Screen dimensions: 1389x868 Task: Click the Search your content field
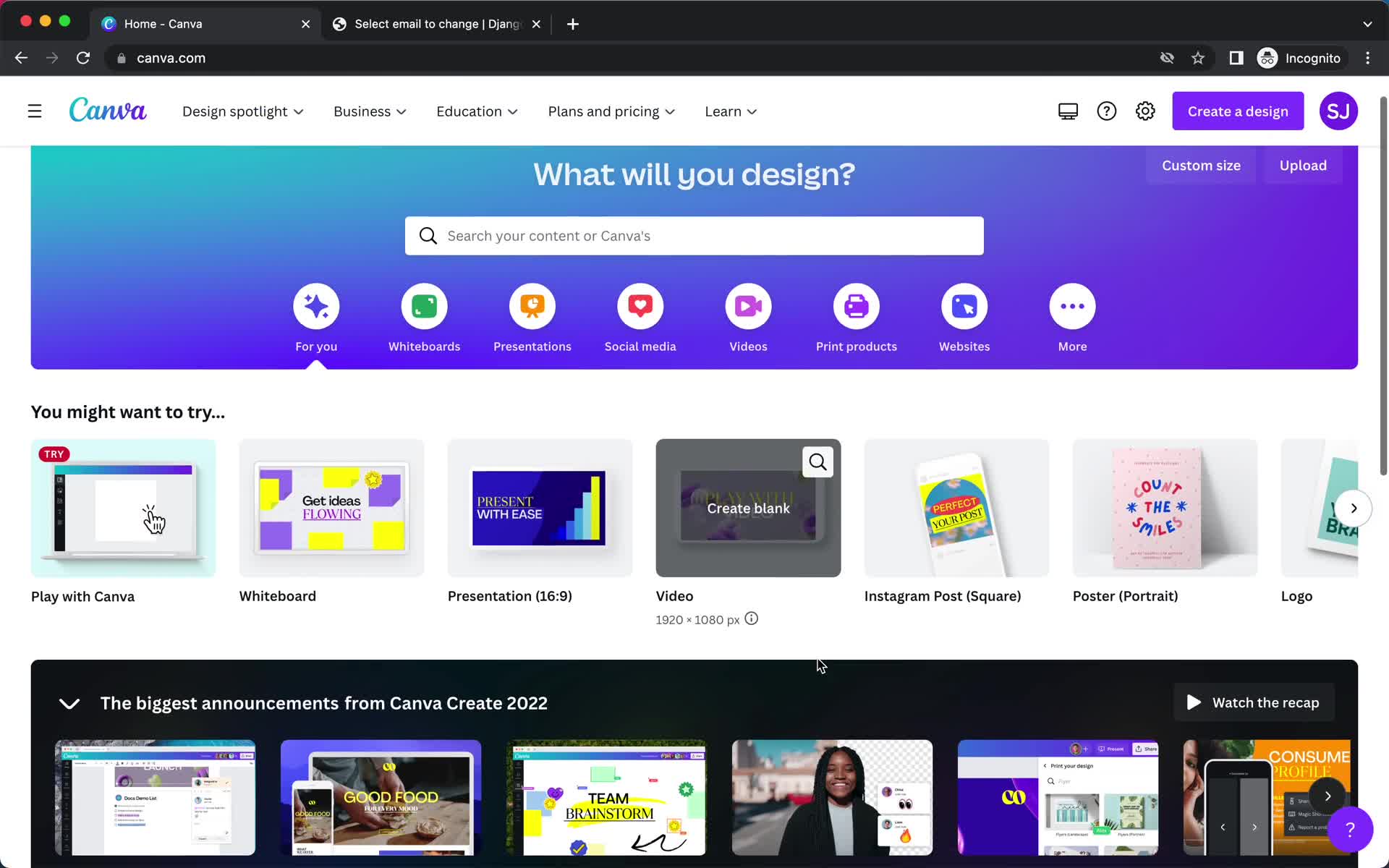click(694, 236)
